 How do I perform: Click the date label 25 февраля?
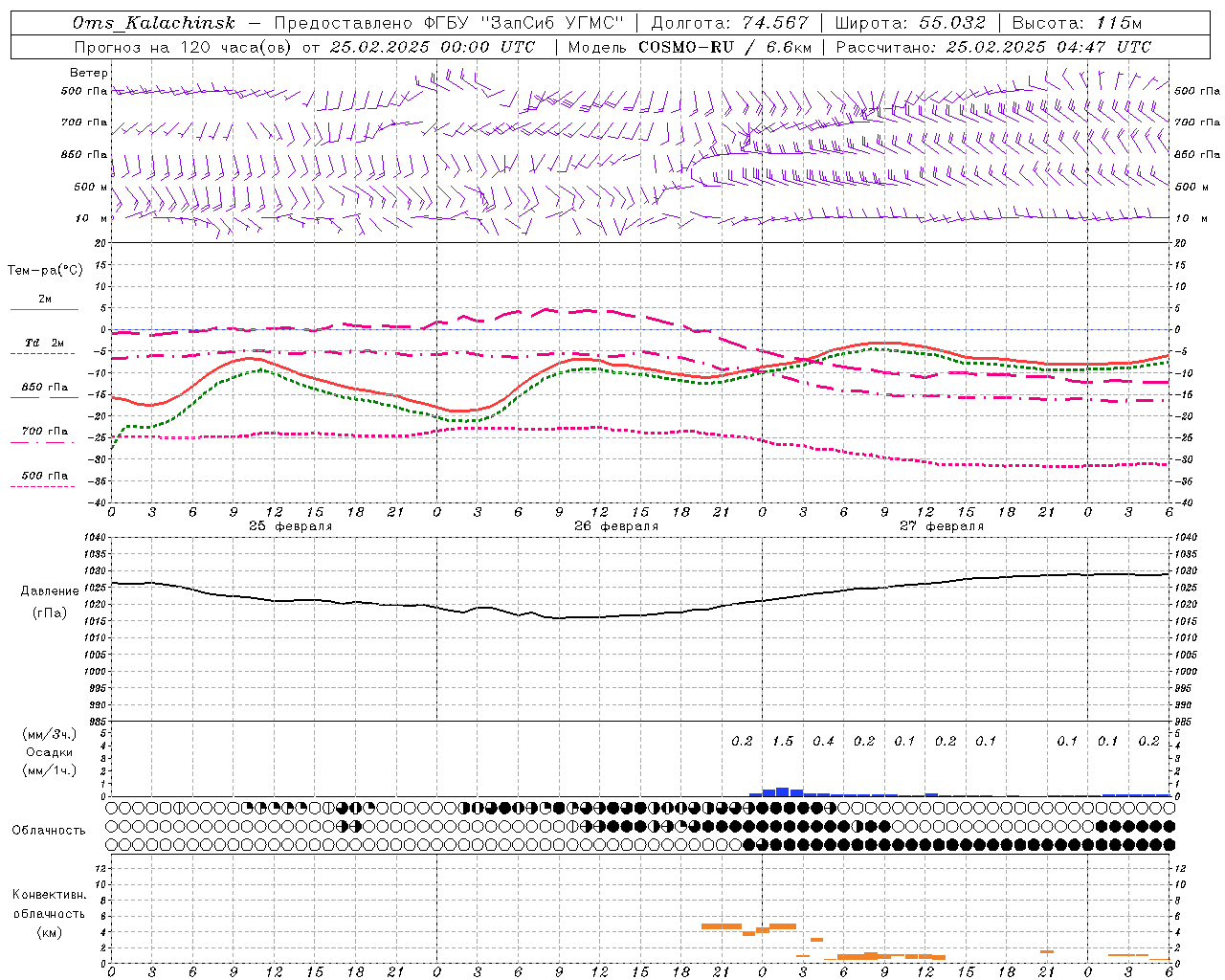click(x=291, y=526)
